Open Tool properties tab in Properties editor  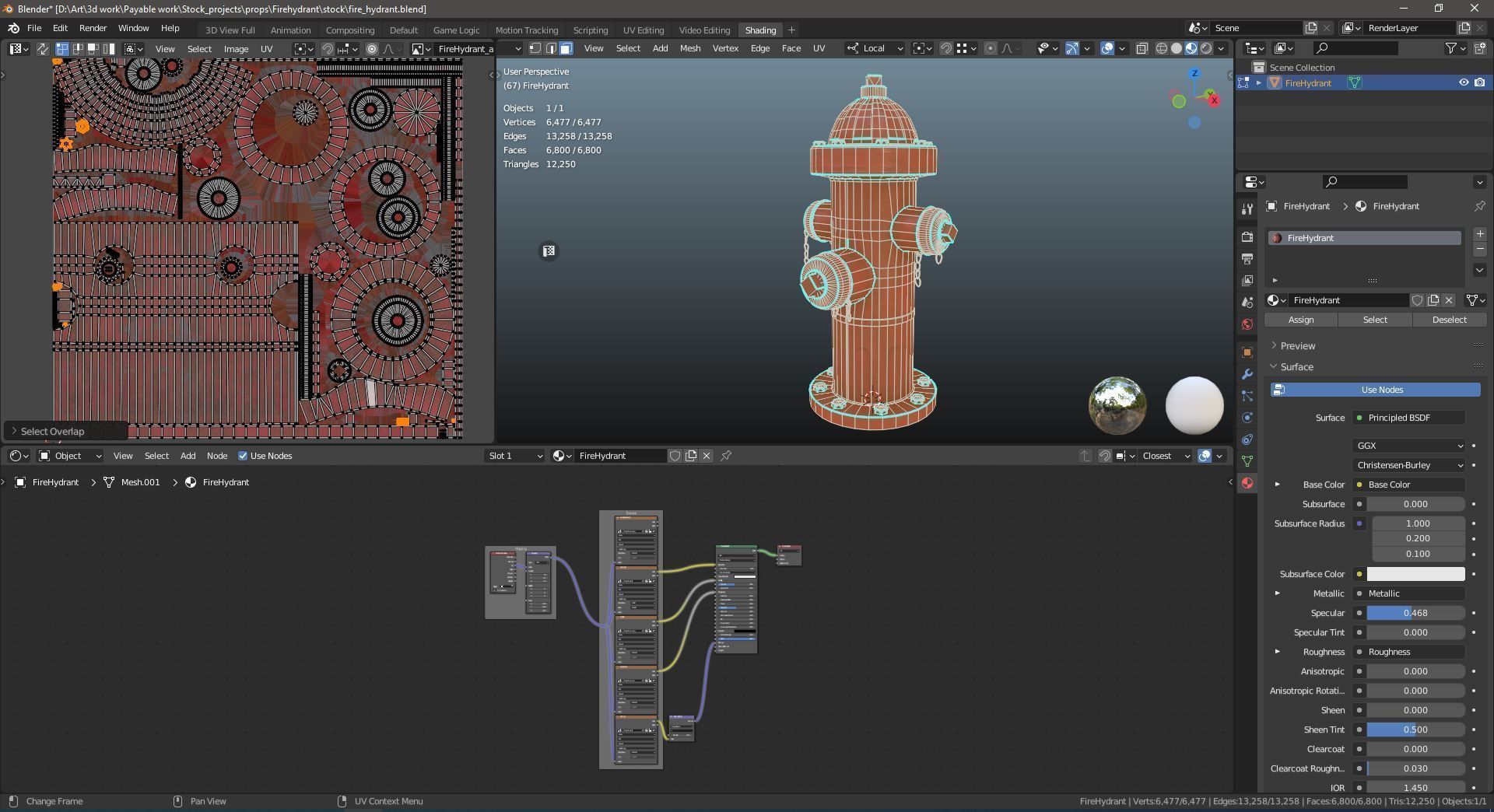coord(1247,208)
